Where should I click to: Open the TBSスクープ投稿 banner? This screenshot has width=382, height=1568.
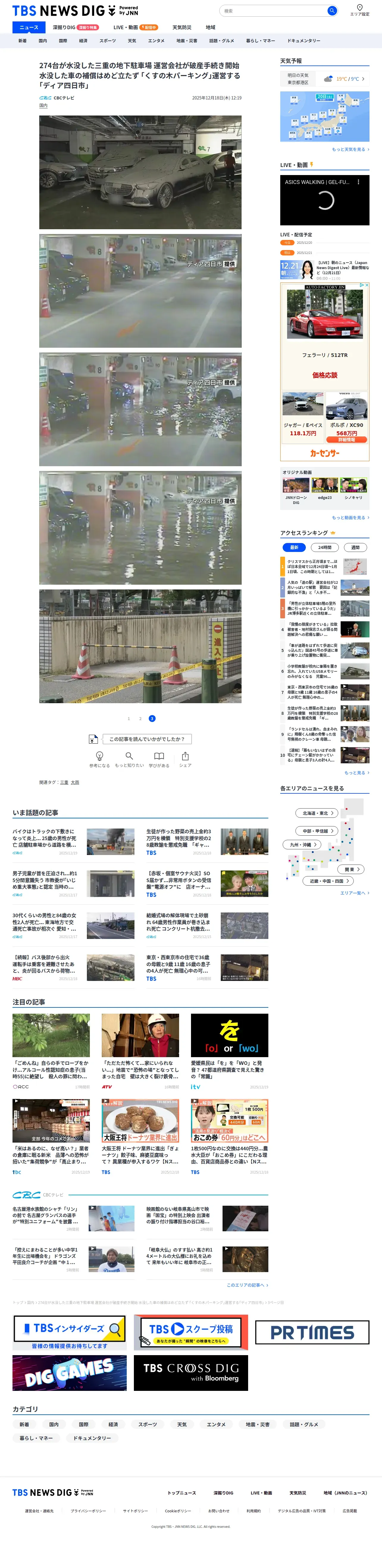pyautogui.click(x=191, y=1333)
